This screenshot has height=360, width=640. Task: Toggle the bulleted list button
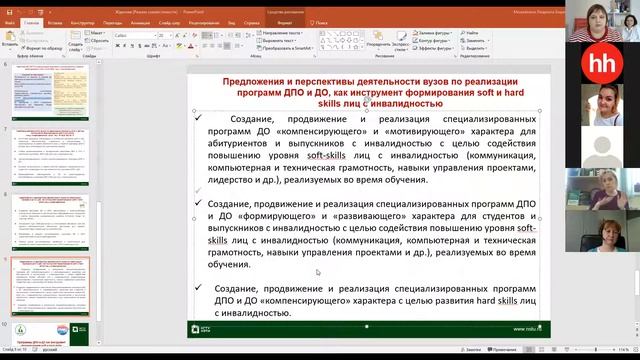click(207, 36)
